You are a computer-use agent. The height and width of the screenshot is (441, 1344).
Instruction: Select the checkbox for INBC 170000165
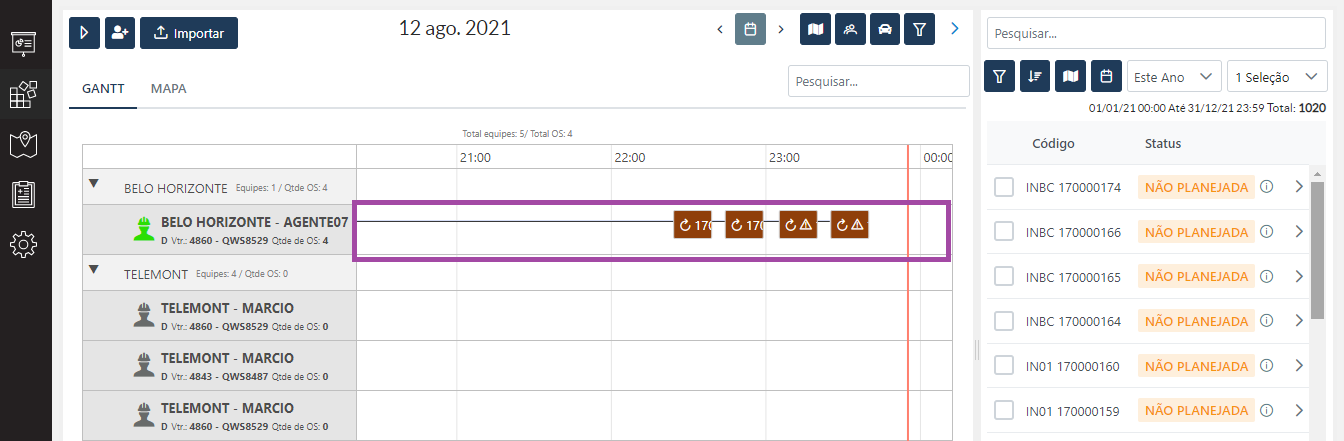tap(1004, 277)
